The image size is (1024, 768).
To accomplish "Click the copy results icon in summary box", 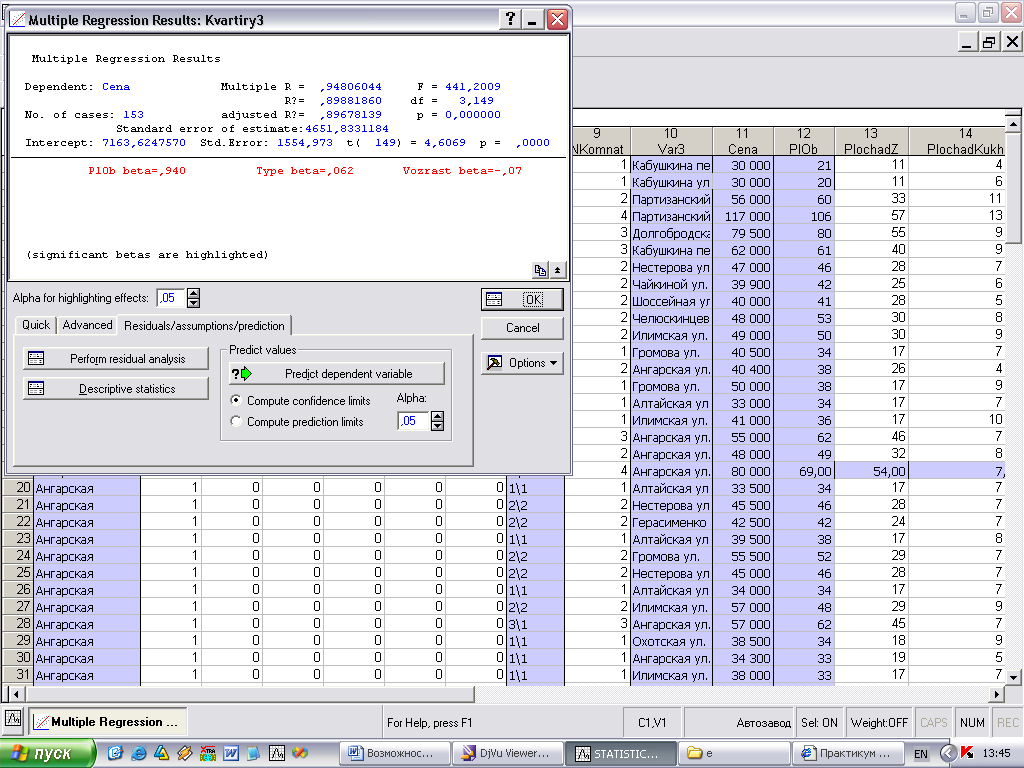I will pos(541,270).
